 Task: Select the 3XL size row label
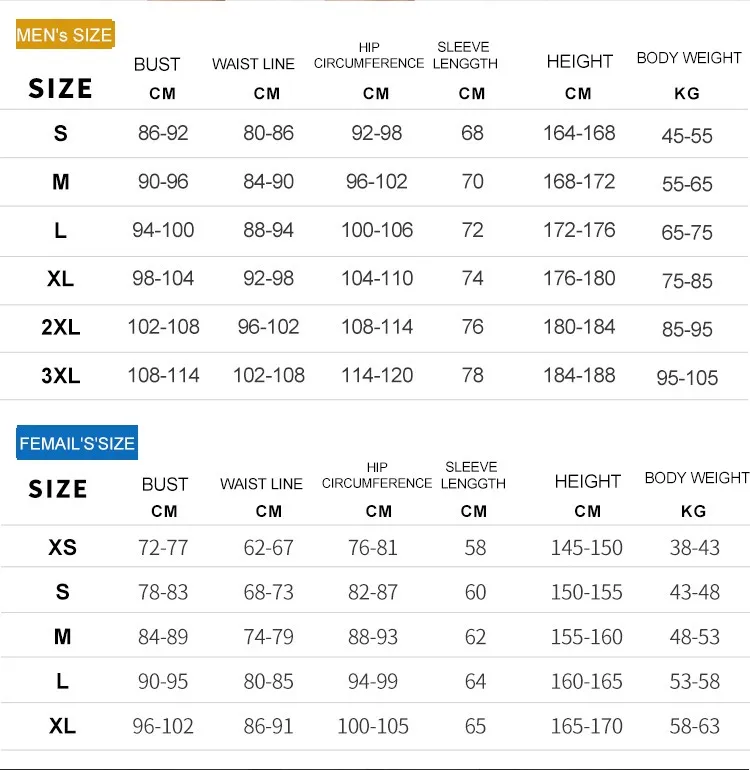click(x=61, y=376)
